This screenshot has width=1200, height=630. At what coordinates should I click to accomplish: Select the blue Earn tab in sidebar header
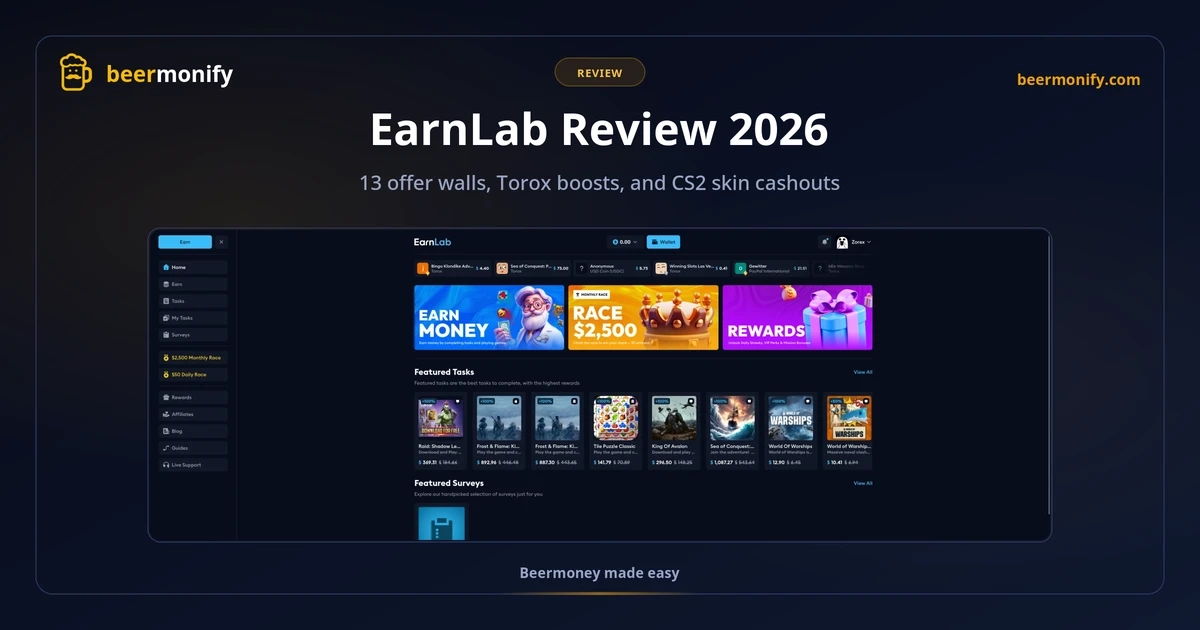click(x=185, y=242)
